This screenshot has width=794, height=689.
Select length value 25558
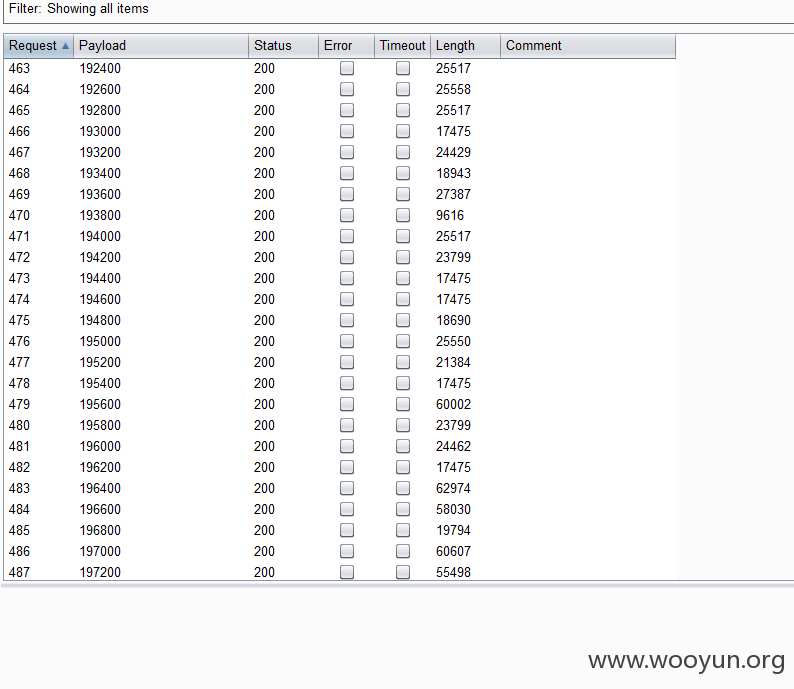point(453,90)
